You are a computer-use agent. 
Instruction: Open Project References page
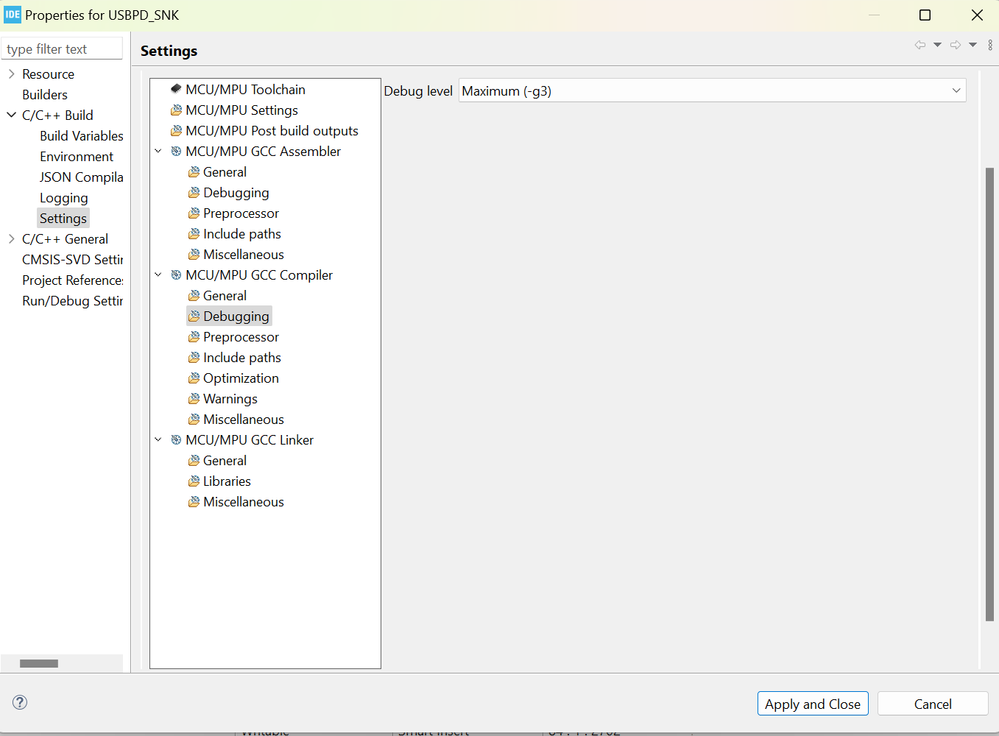point(73,280)
